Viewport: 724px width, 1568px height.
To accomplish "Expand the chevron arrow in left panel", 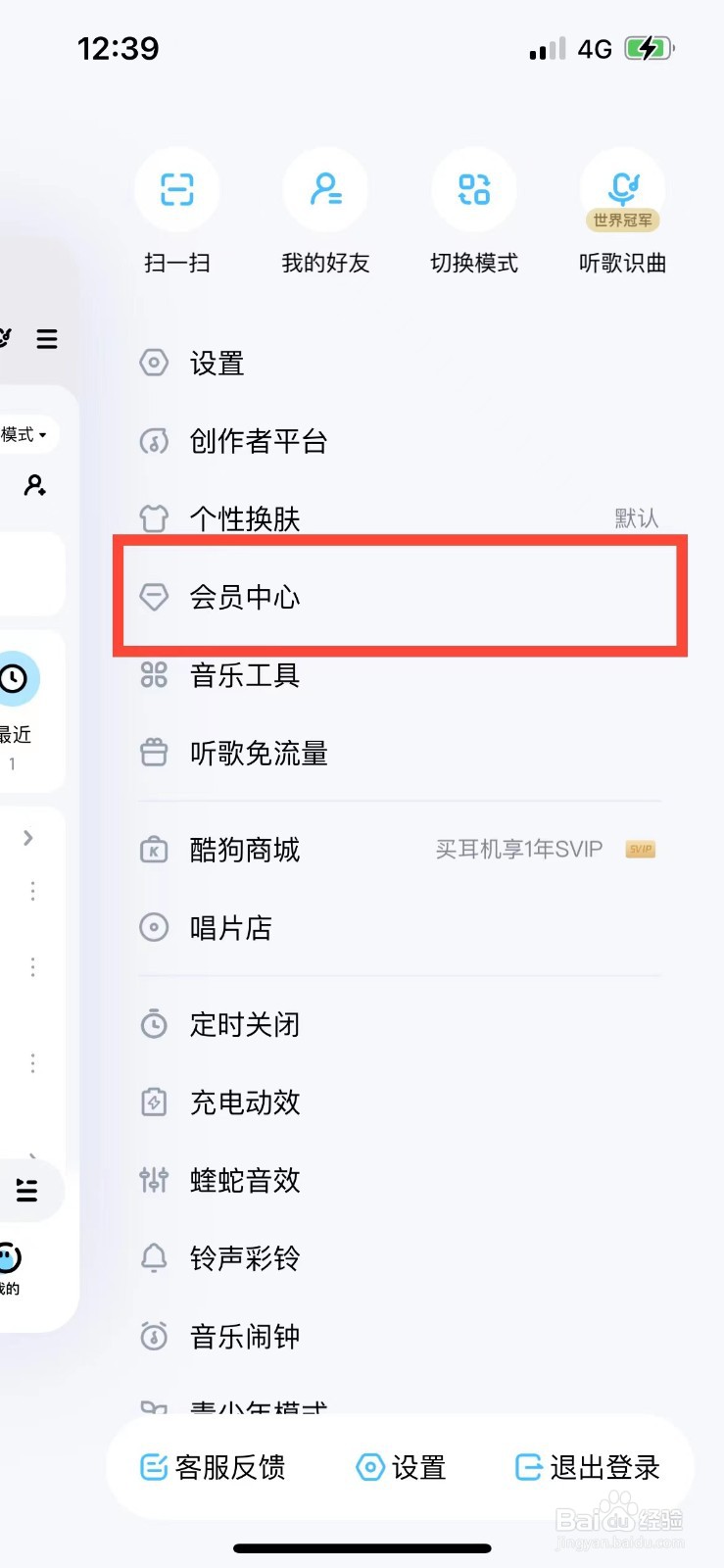I will (x=28, y=837).
